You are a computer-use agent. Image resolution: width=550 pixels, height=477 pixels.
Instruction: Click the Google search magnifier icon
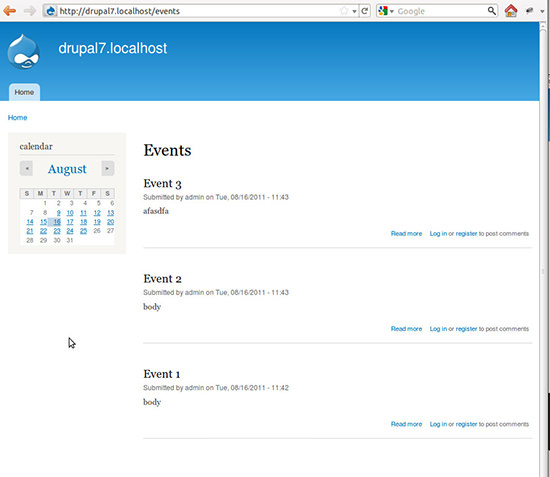pyautogui.click(x=492, y=11)
